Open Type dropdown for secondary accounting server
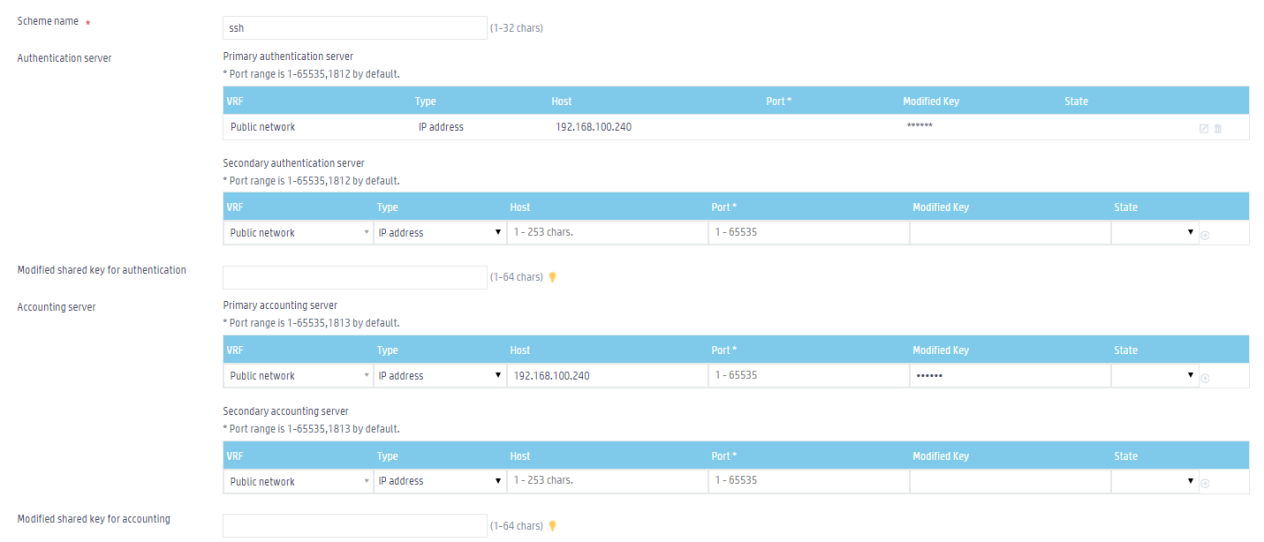 coord(440,481)
